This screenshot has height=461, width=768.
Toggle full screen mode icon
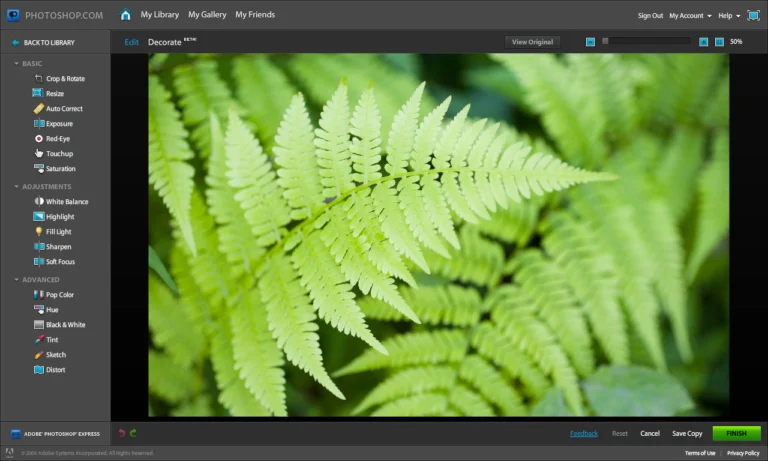pyautogui.click(x=753, y=15)
